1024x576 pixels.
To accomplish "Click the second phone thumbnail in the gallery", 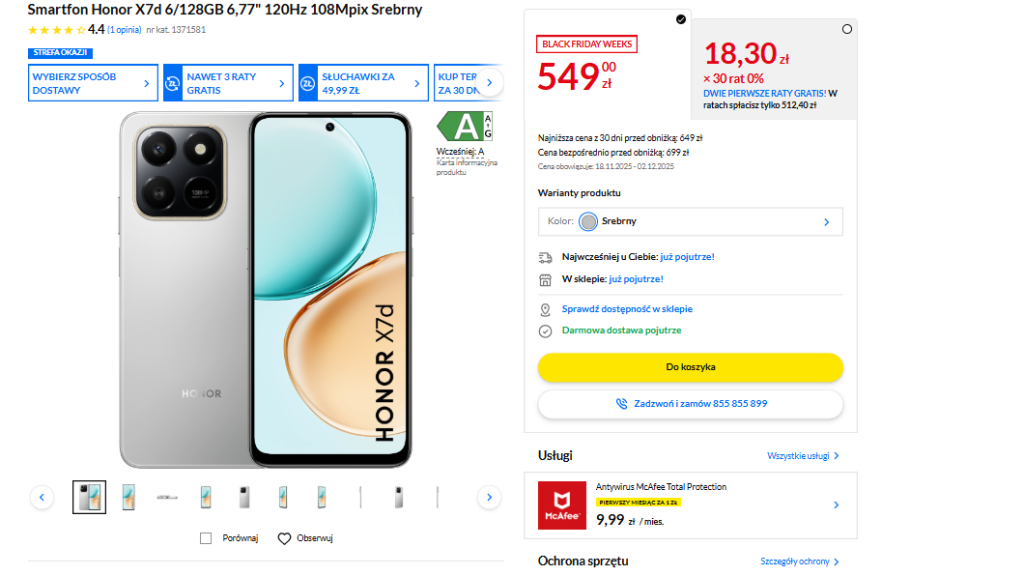I will coord(128,496).
